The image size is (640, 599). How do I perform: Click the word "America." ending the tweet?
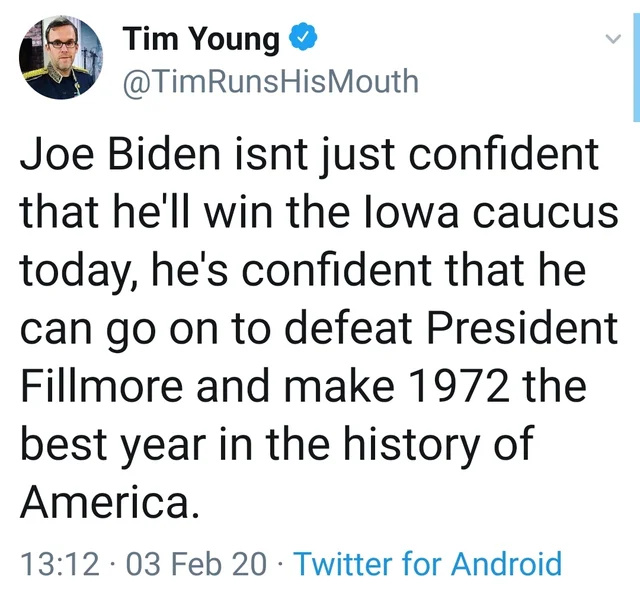[110, 501]
